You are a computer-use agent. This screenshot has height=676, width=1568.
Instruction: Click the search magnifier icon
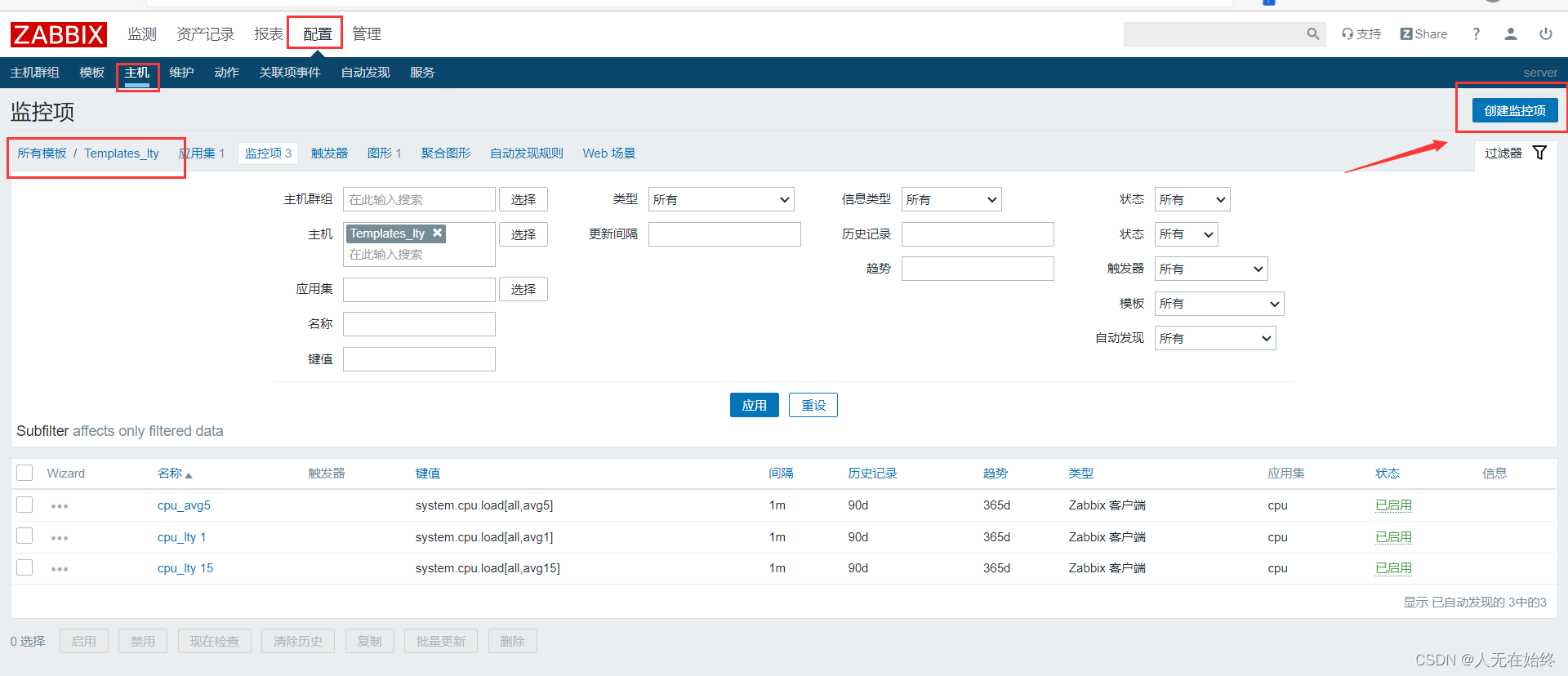[1312, 33]
